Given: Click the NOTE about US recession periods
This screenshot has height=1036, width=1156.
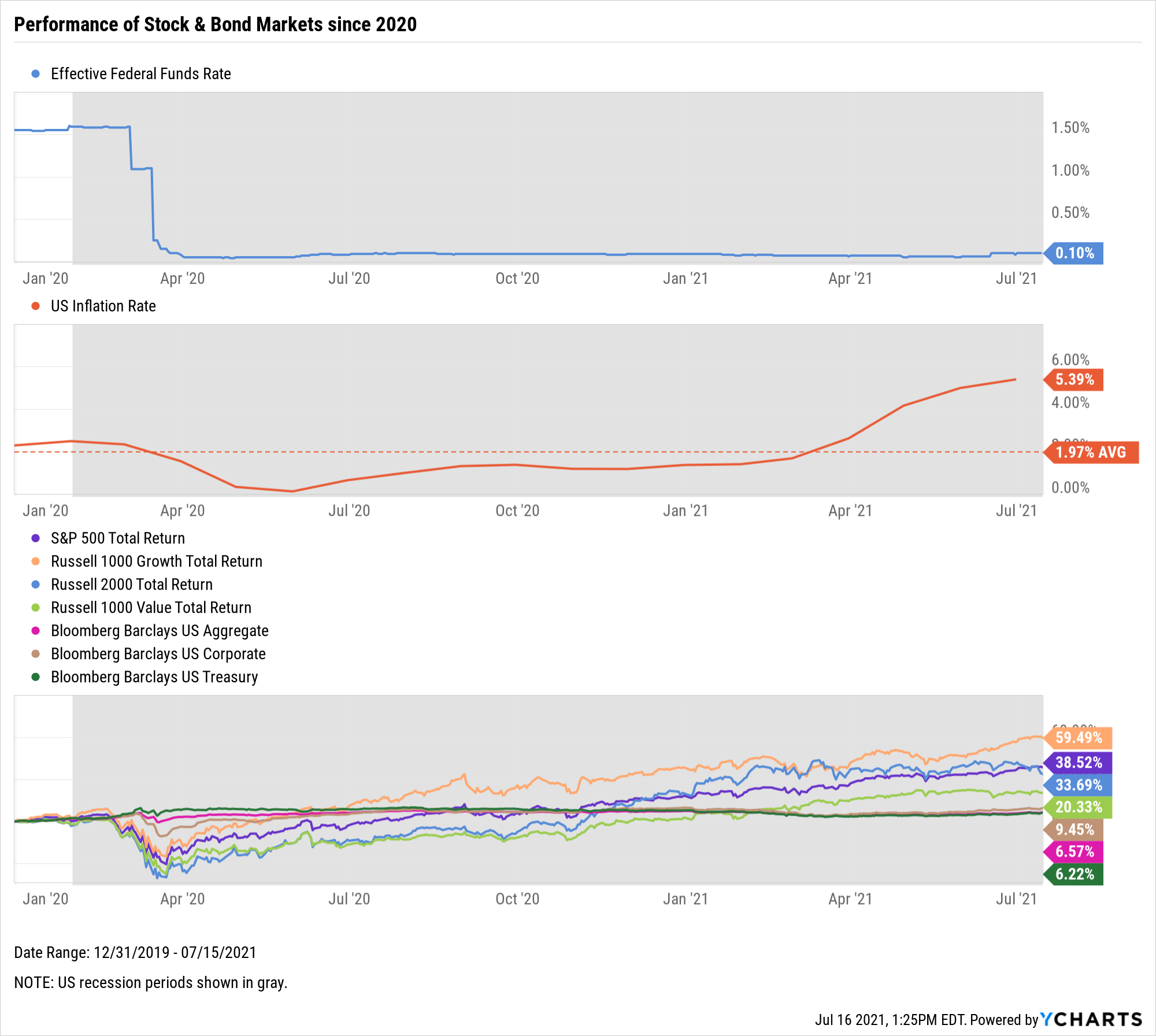Looking at the screenshot, I should point(151,983).
